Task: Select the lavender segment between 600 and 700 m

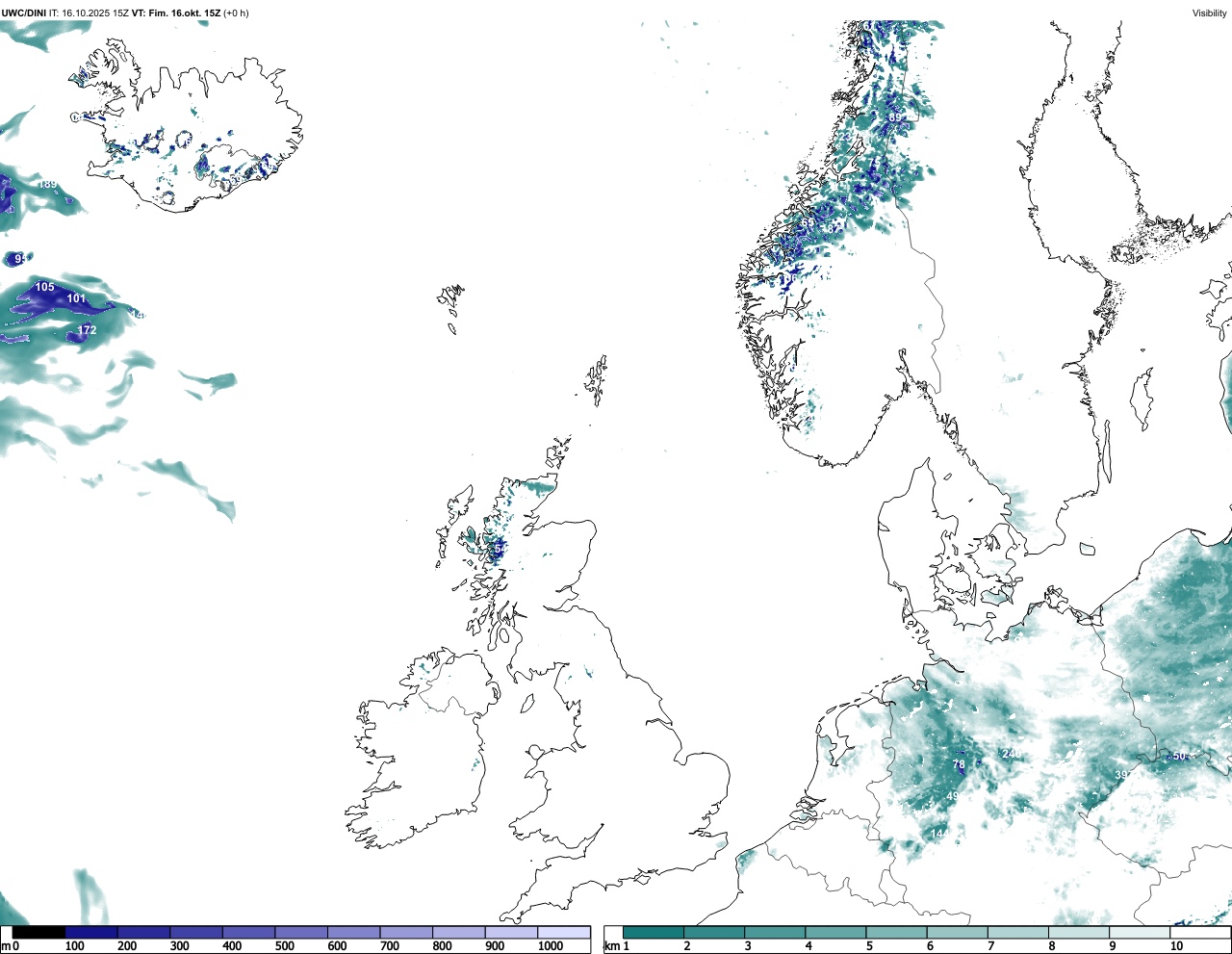Action: coord(354,932)
